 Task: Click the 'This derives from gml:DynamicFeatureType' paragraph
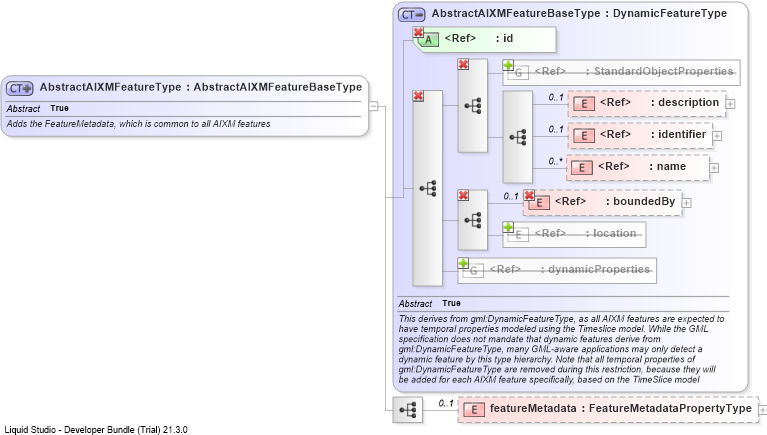coord(561,349)
